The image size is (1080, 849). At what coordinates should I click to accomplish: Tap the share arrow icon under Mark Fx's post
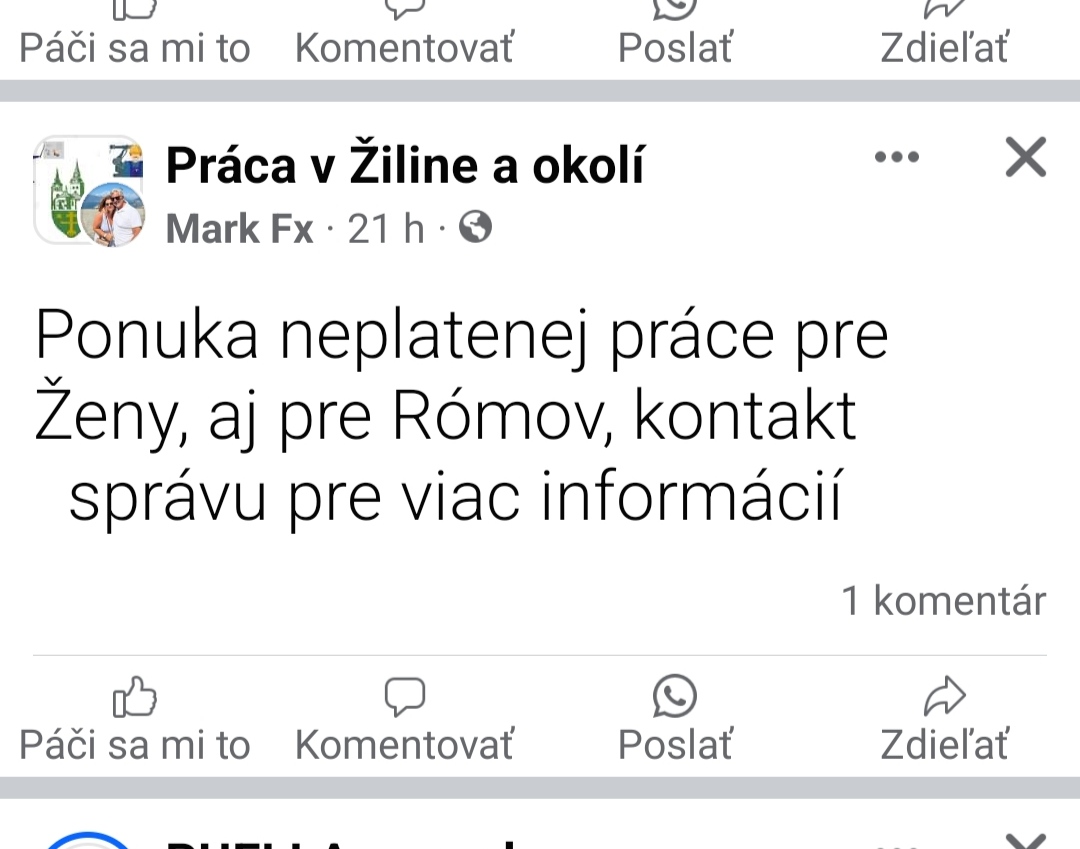[x=944, y=697]
